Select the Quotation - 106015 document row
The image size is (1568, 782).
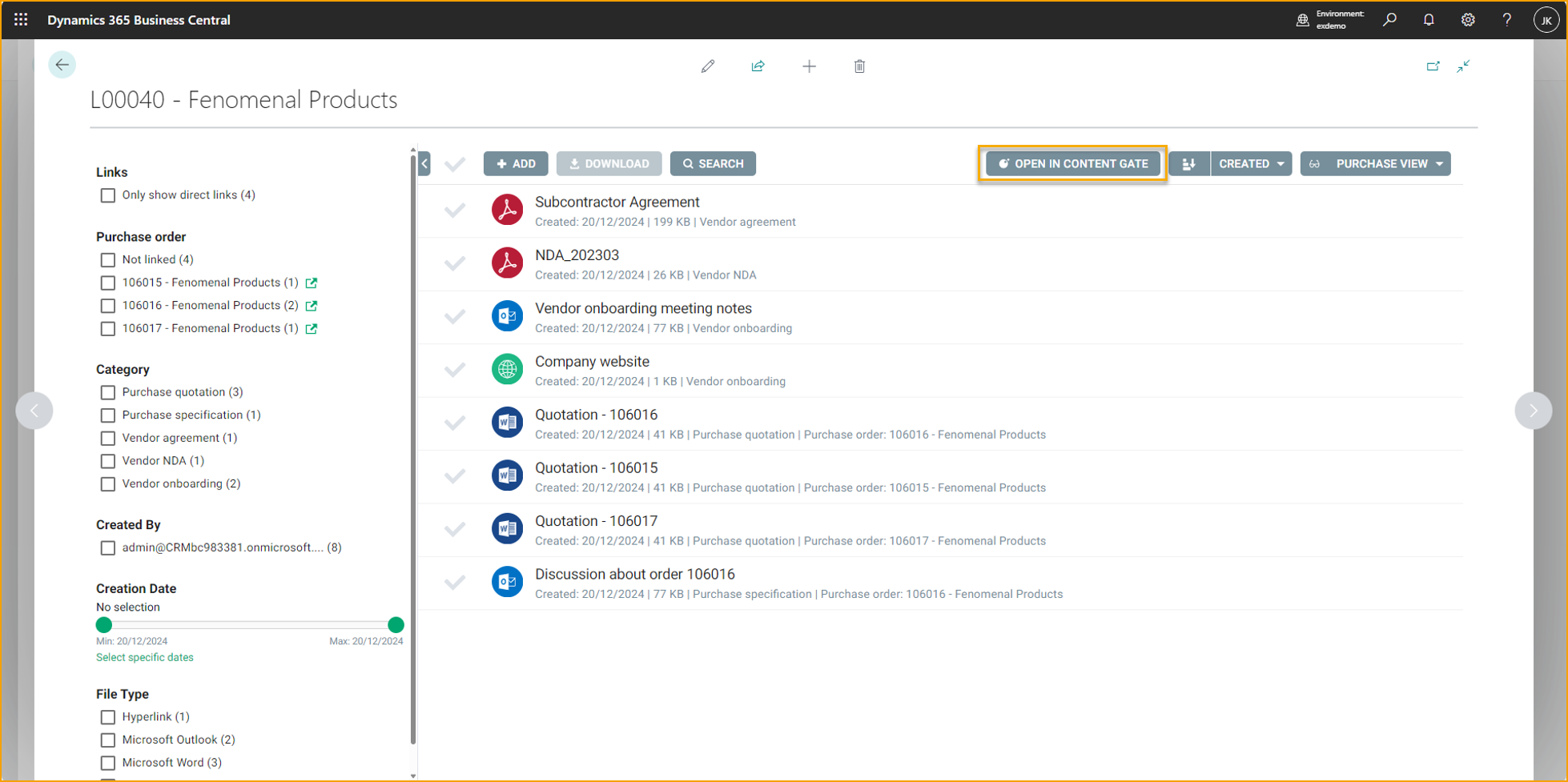pos(455,476)
